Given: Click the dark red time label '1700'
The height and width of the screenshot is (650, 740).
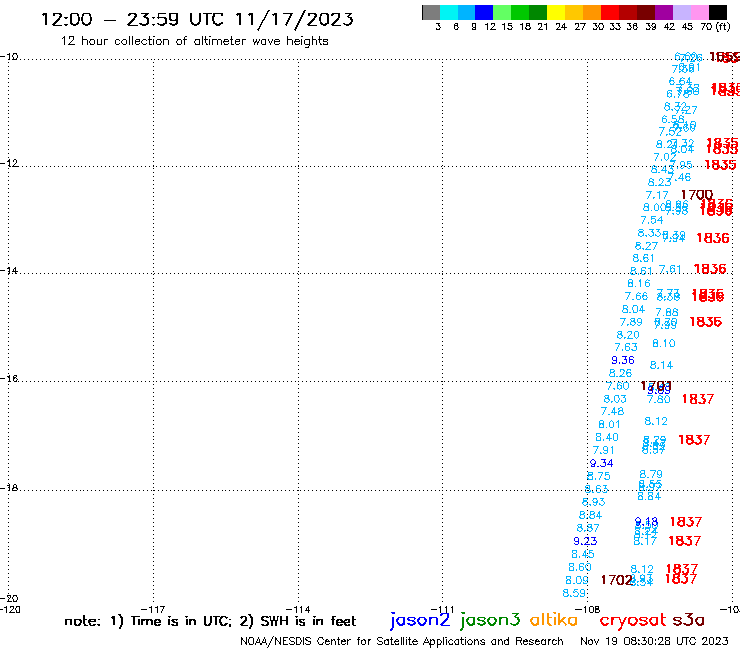Looking at the screenshot, I should (x=697, y=194).
